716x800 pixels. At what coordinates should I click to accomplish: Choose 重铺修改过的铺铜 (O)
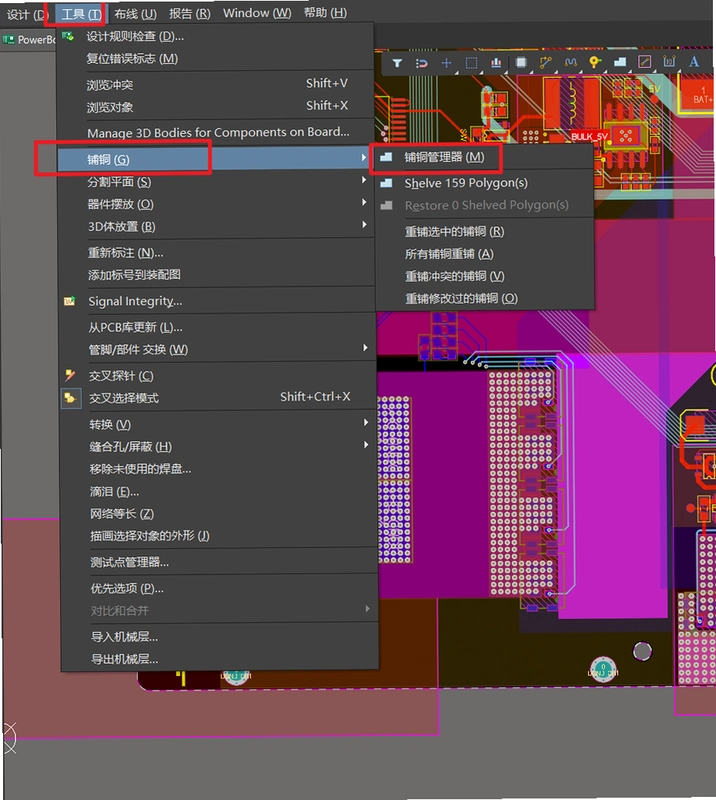point(485,298)
